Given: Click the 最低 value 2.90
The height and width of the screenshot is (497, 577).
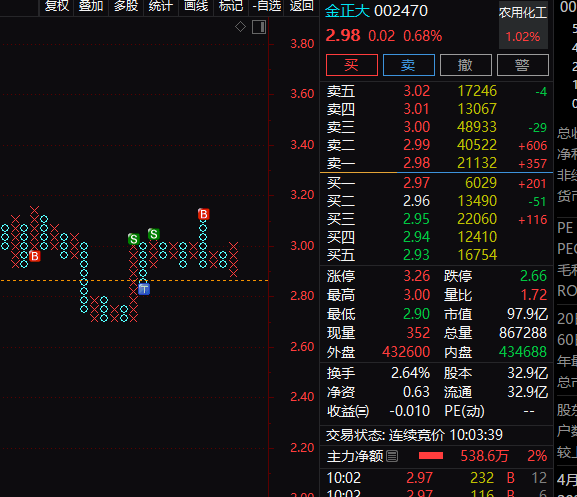Looking at the screenshot, I should click(x=417, y=314).
